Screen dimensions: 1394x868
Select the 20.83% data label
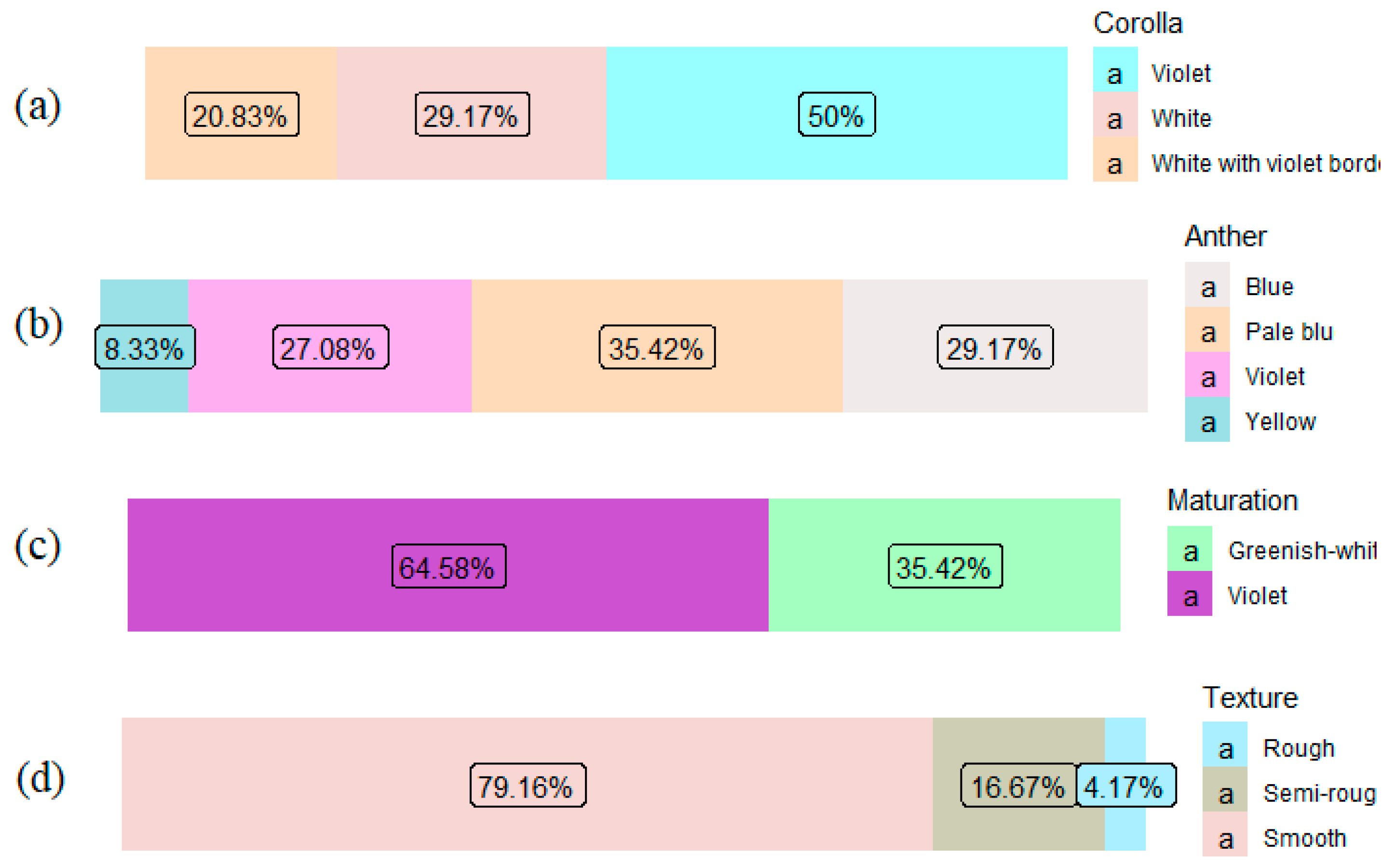[x=242, y=115]
